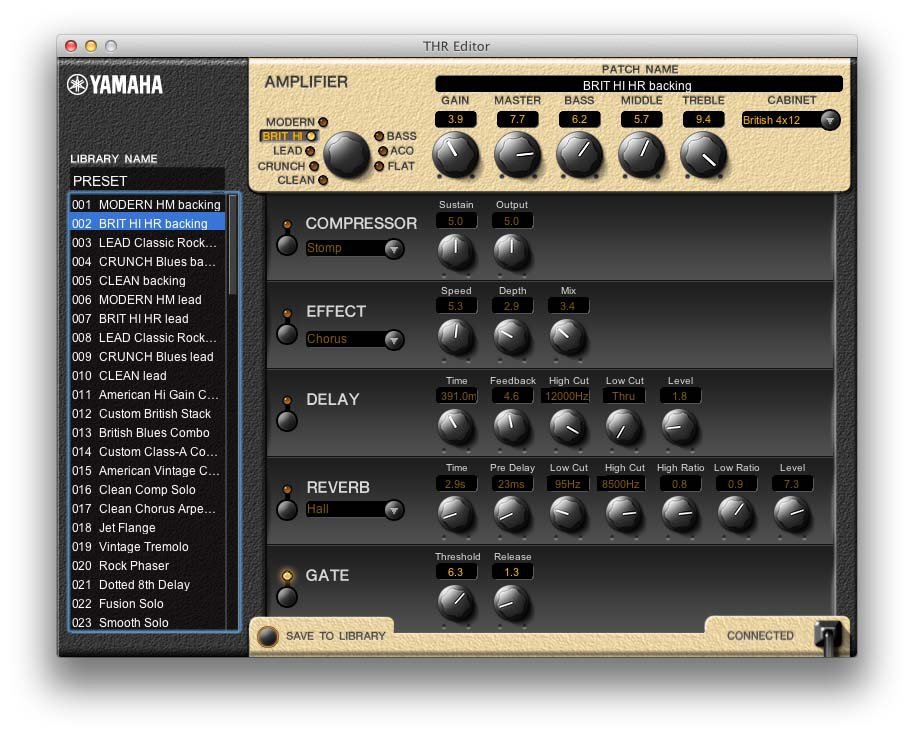Click the amplifier MASTER knob
Viewport: 914px width, 736px height.
click(517, 154)
